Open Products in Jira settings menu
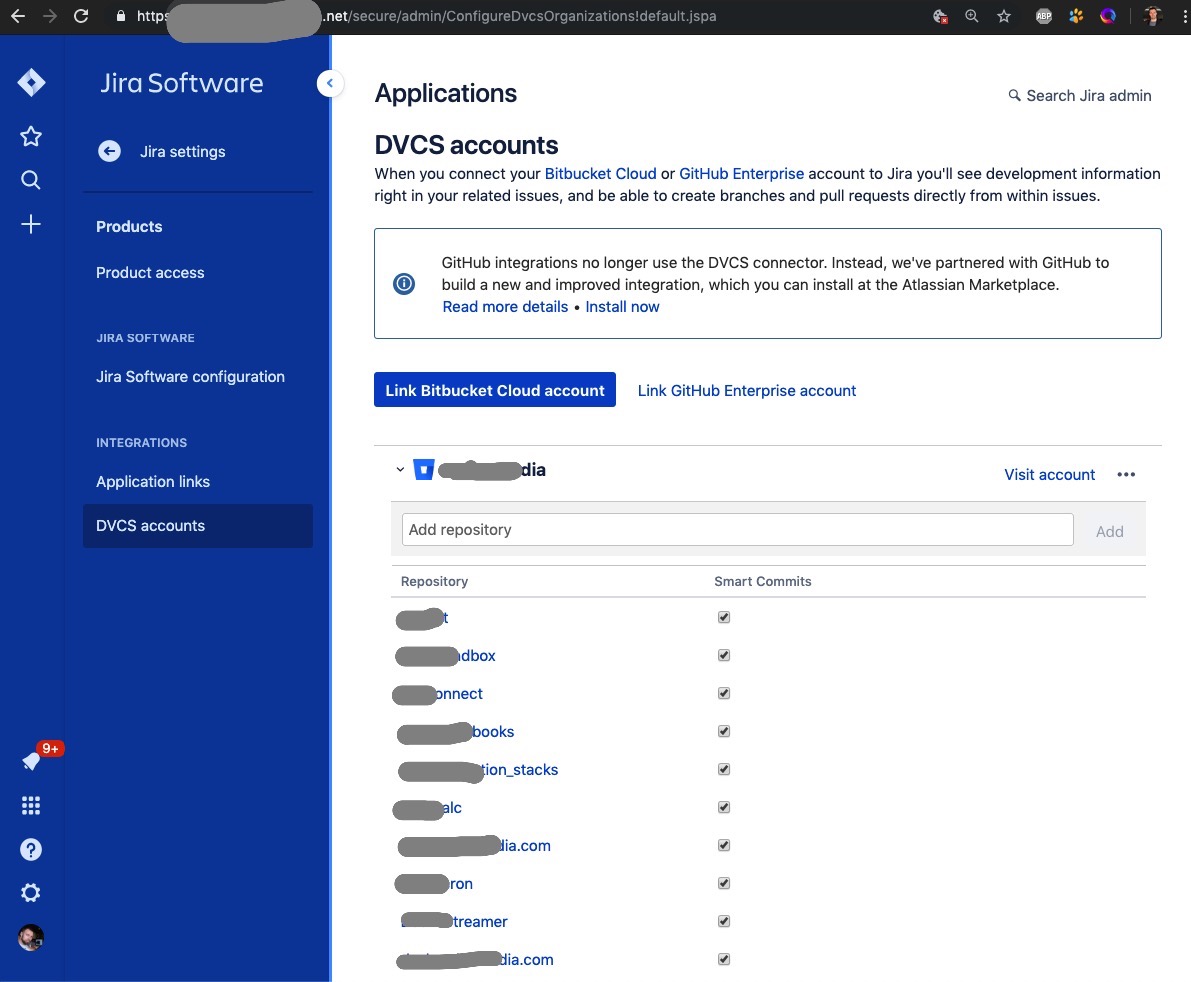1191x982 pixels. click(x=129, y=226)
